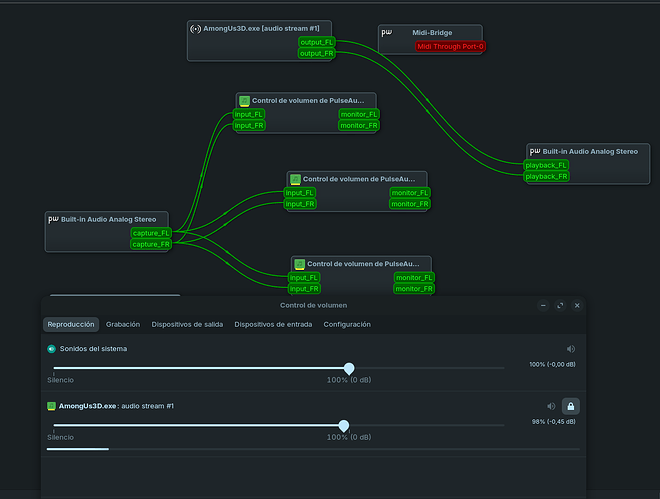
Task: Select the output_FL port
Action: tap(317, 42)
